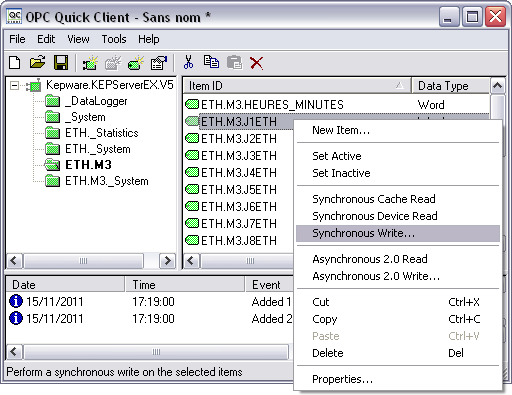Click the item list left scroll arrow

191,261
